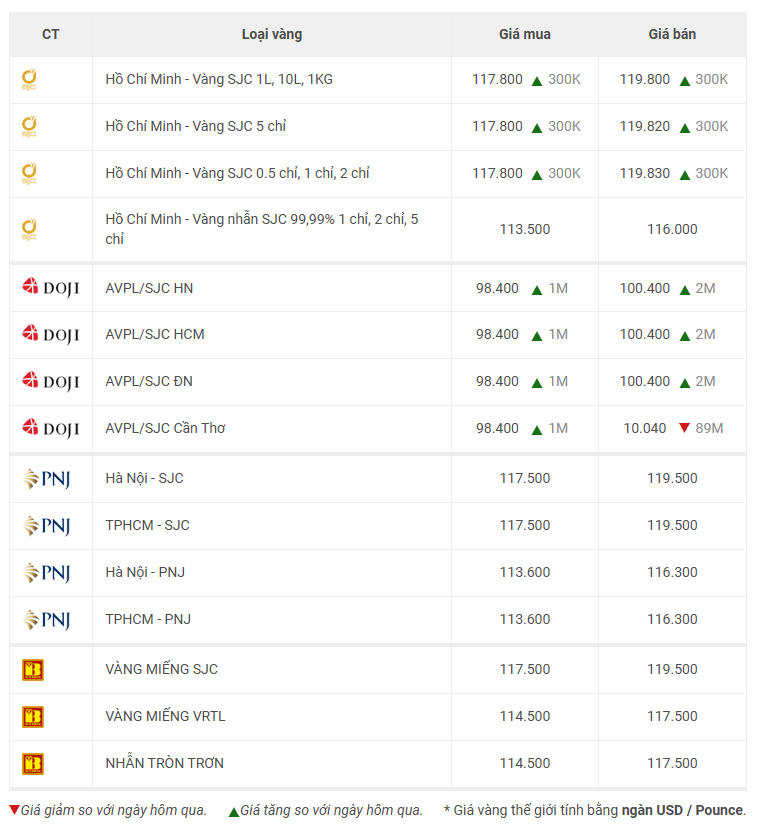Click Hà Nội - PNJ buy price 113.600
This screenshot has height=833, width=758.
point(525,572)
